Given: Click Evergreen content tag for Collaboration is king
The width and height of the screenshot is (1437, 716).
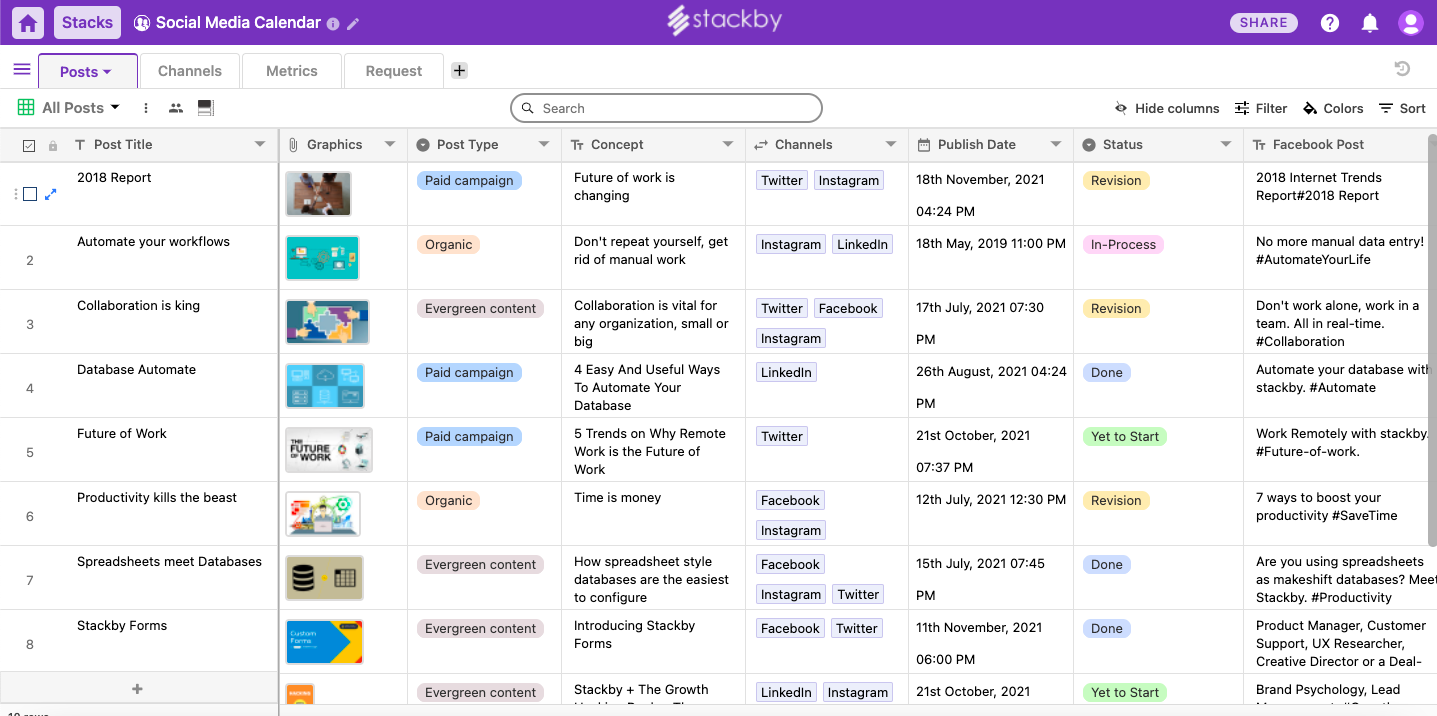Looking at the screenshot, I should pyautogui.click(x=481, y=309).
